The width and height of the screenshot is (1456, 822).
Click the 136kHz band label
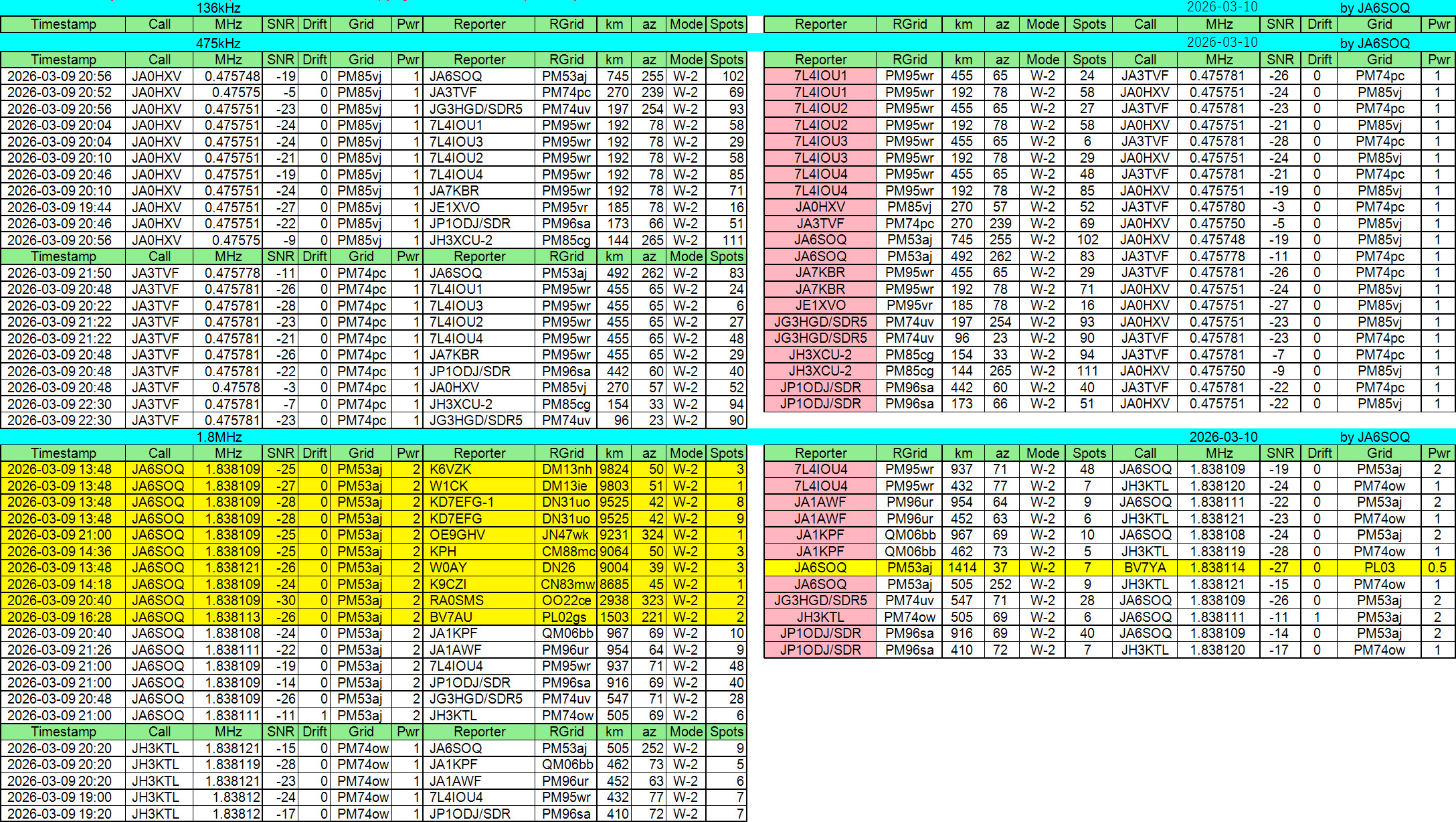218,8
